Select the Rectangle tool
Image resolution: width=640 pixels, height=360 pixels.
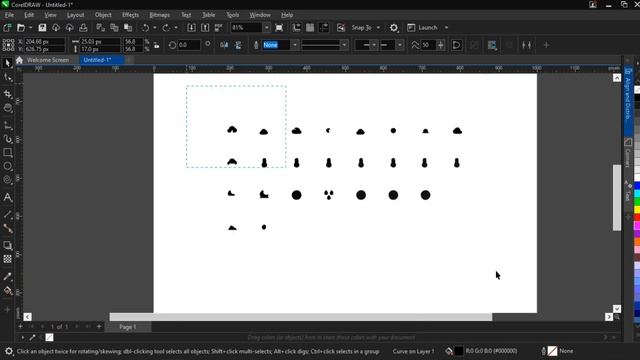point(7,153)
